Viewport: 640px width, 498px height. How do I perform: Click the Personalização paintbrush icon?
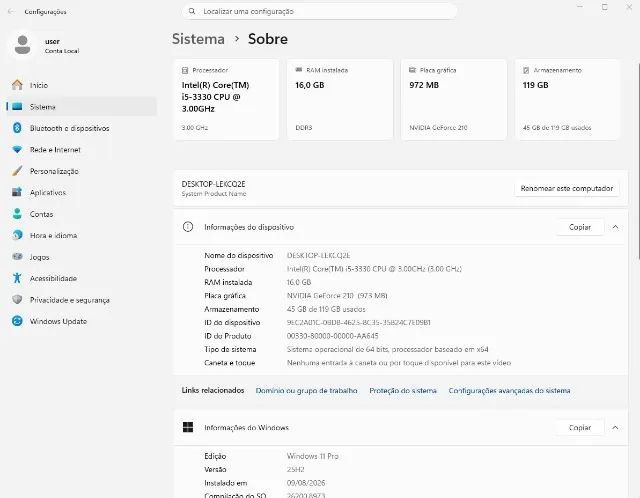17,171
